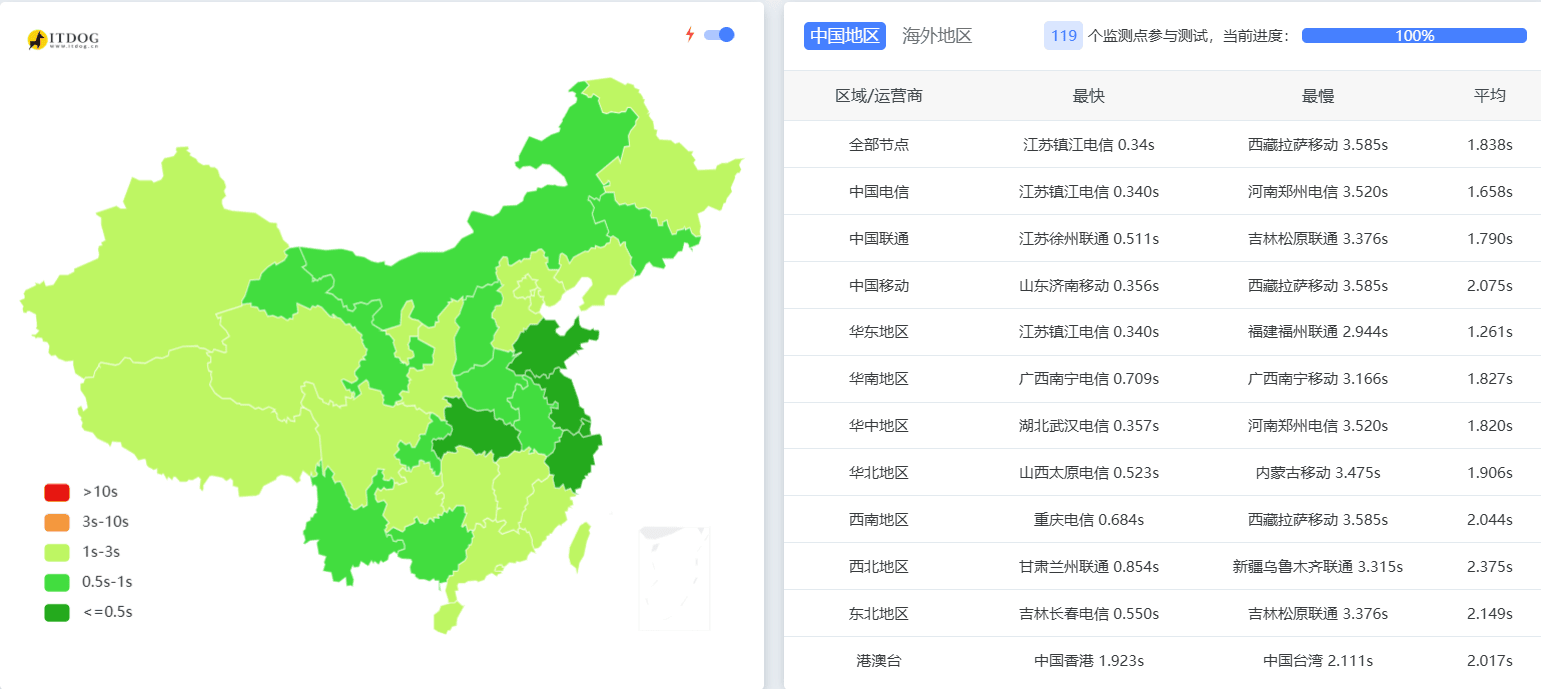Viewport: 1541px width, 689px height.
Task: Click the 最慢 column header
Action: coord(1317,96)
